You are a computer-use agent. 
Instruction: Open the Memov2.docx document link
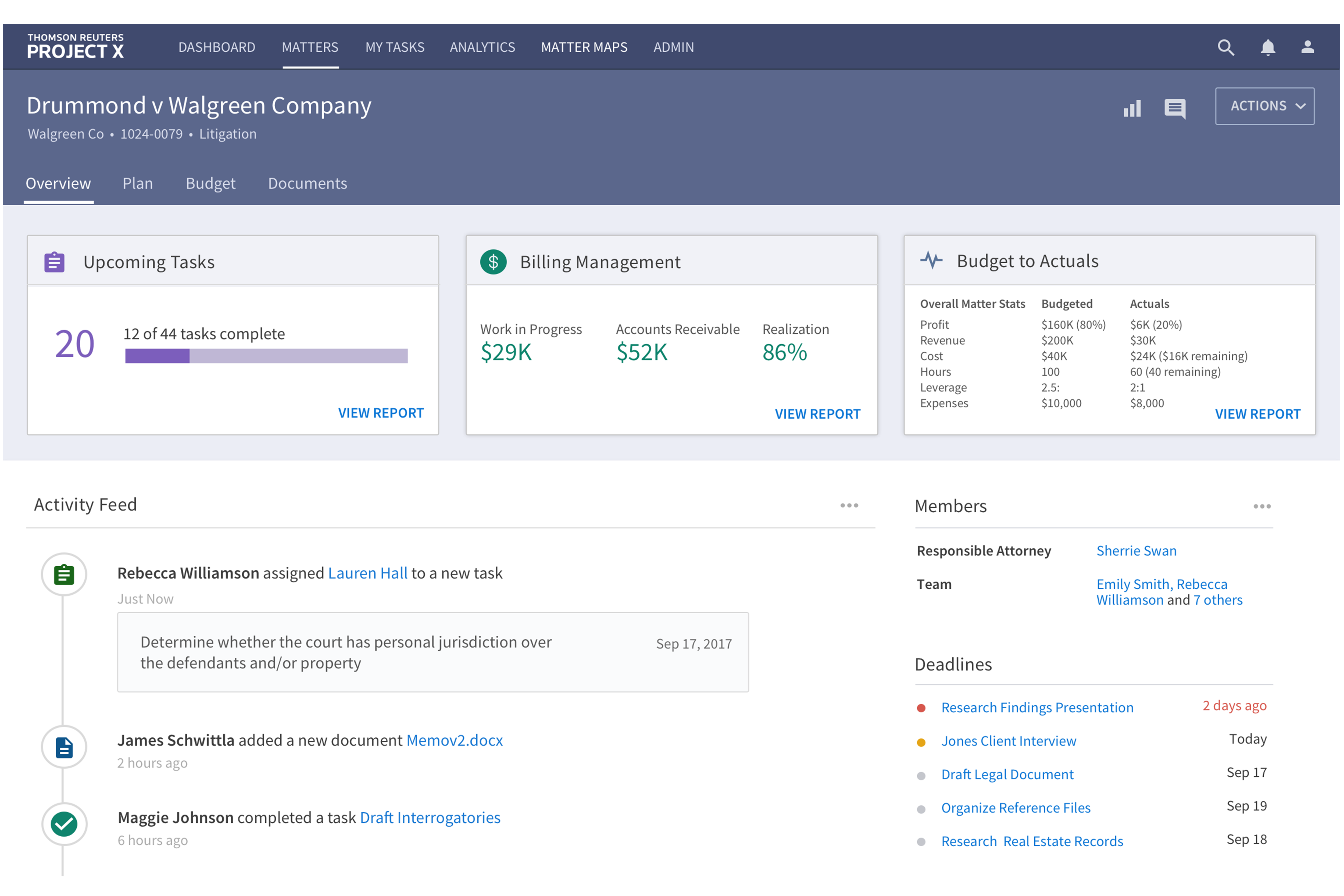coord(454,741)
